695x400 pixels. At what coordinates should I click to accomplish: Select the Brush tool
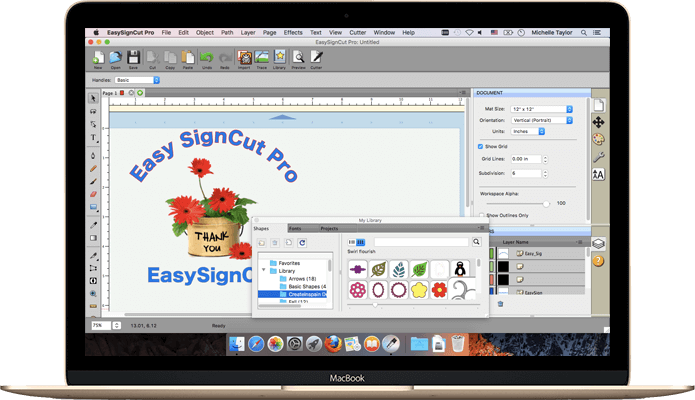point(93,181)
